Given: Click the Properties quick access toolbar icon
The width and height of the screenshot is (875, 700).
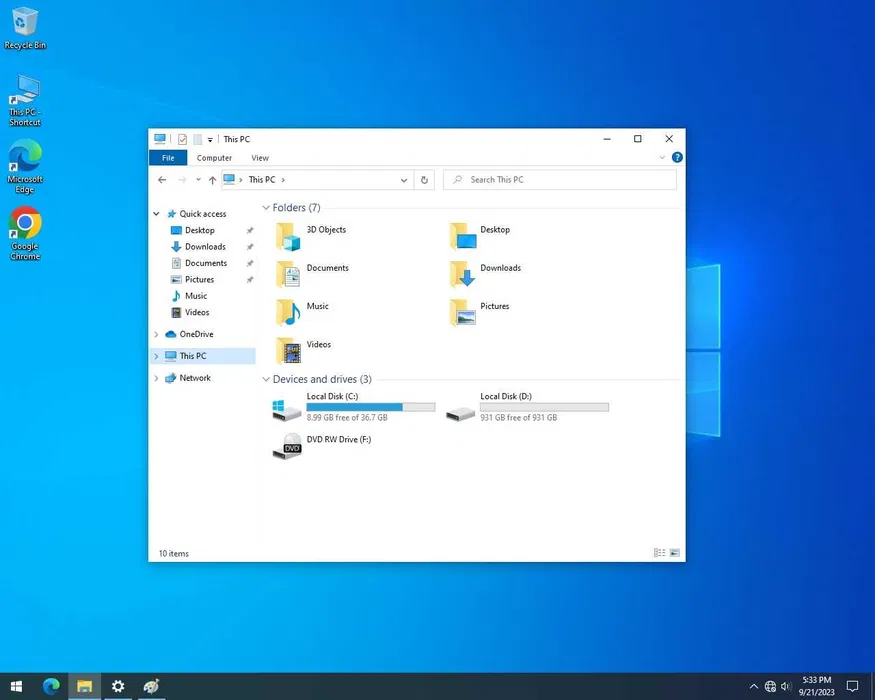Looking at the screenshot, I should 182,139.
